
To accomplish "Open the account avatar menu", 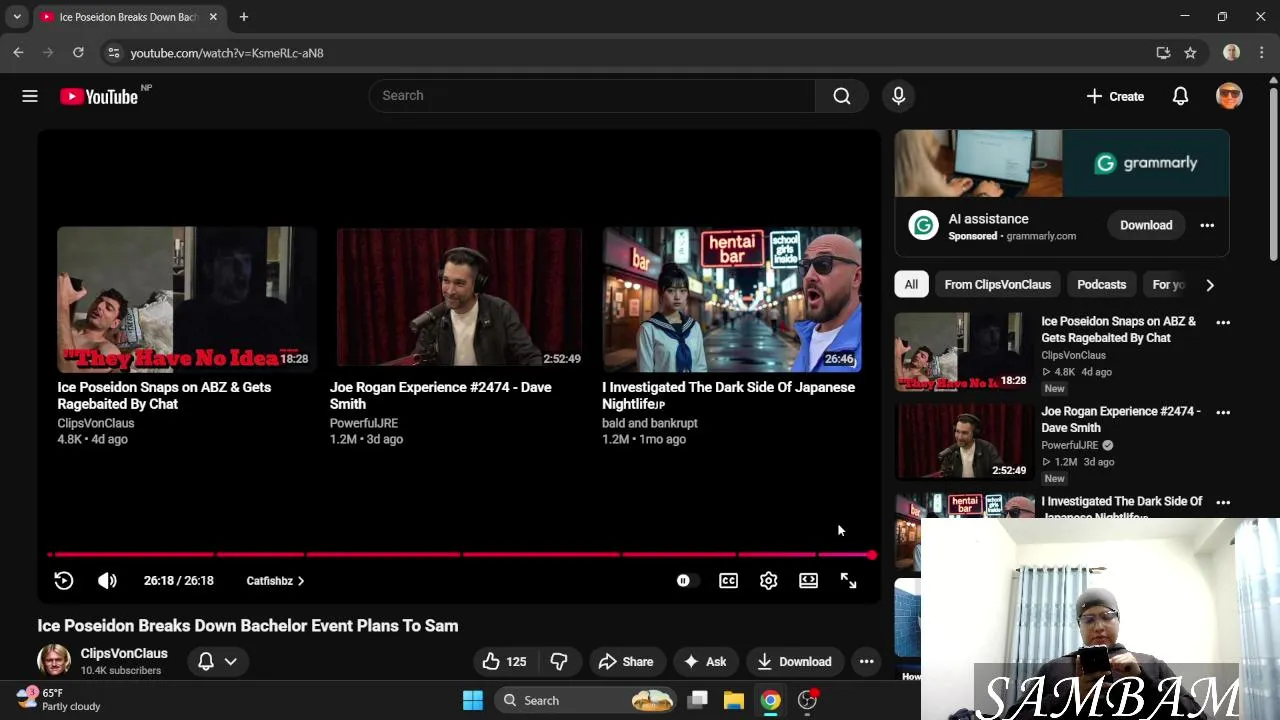I will pos(1229,96).
